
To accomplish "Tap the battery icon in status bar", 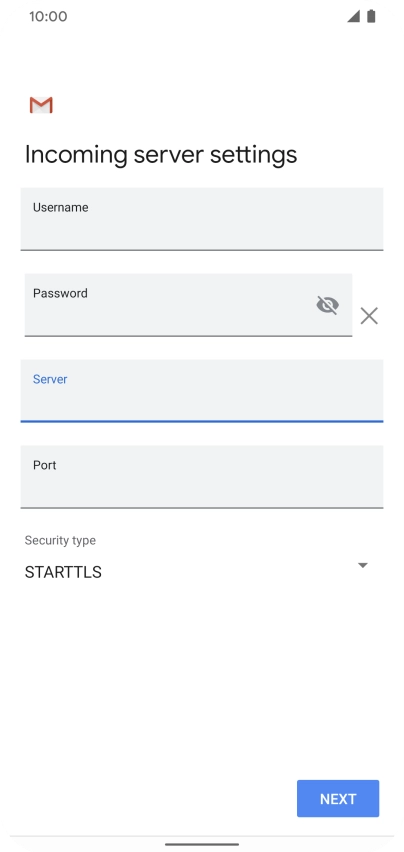I will pyautogui.click(x=371, y=16).
